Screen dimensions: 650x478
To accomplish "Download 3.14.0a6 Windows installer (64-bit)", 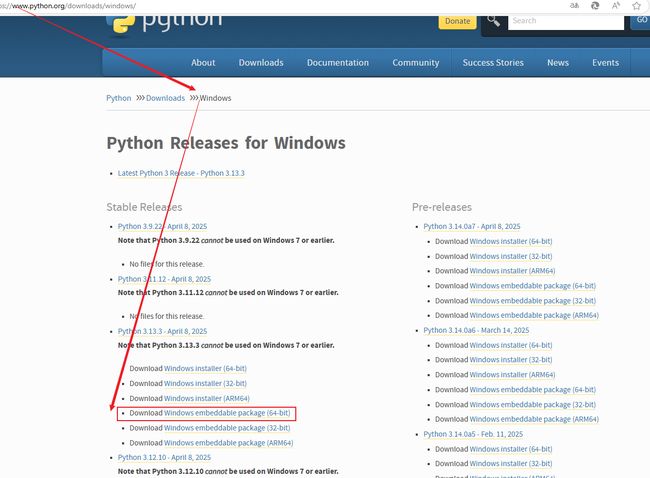I will click(x=511, y=345).
